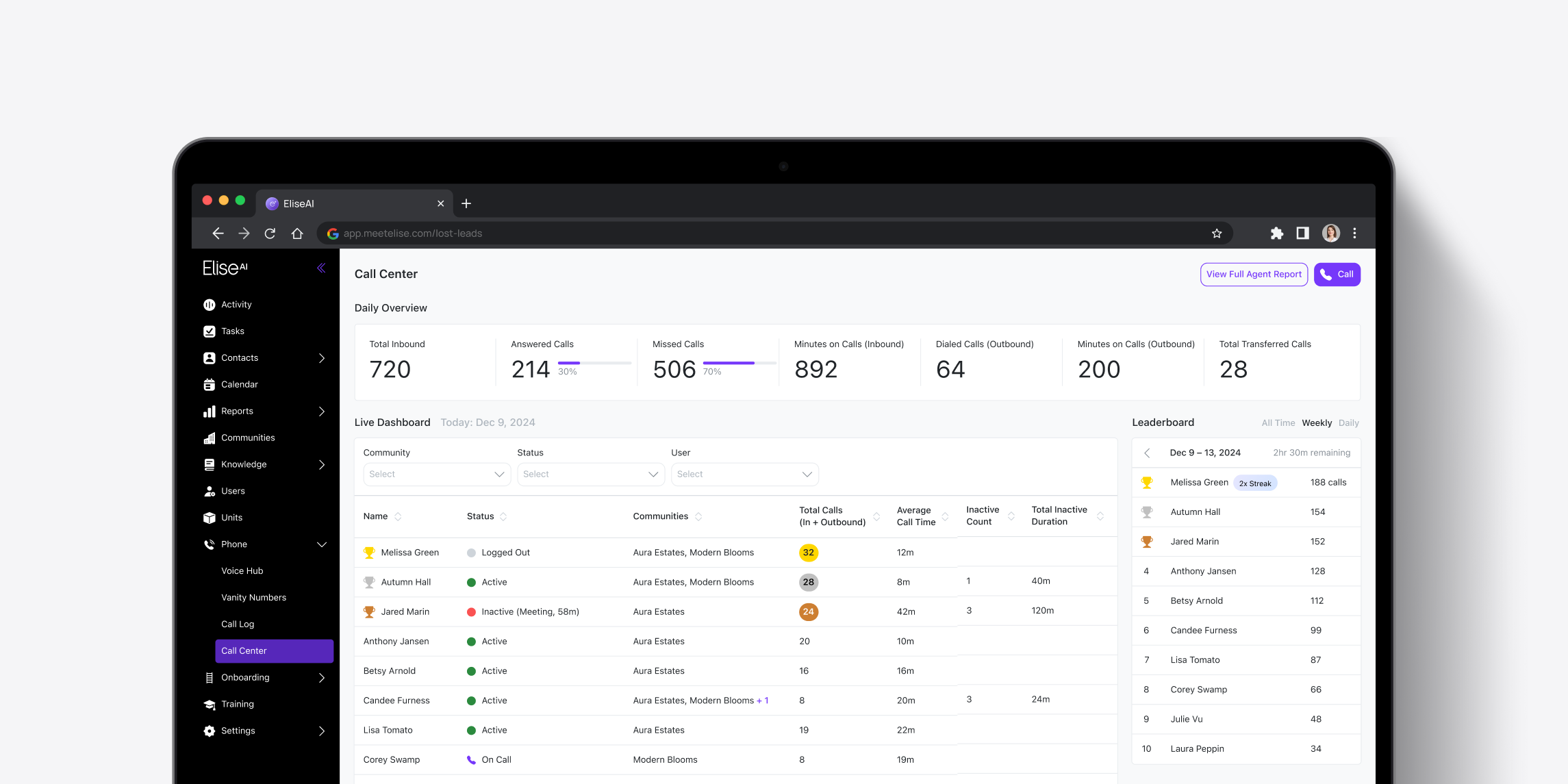Sort the table by Name column
The image size is (1568, 784).
[398, 516]
